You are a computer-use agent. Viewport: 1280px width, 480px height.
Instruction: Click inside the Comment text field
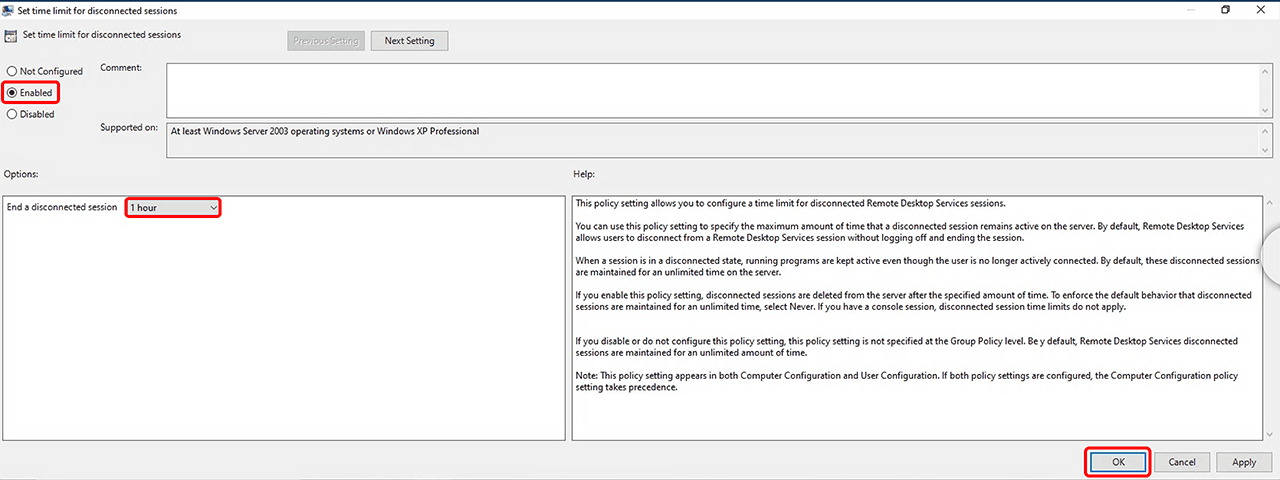[700, 90]
